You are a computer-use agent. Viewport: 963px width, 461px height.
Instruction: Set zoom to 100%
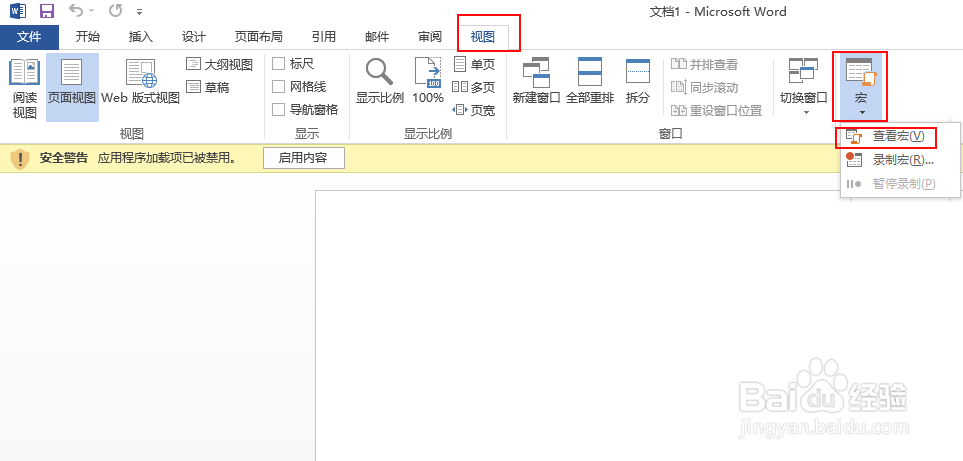click(x=428, y=82)
